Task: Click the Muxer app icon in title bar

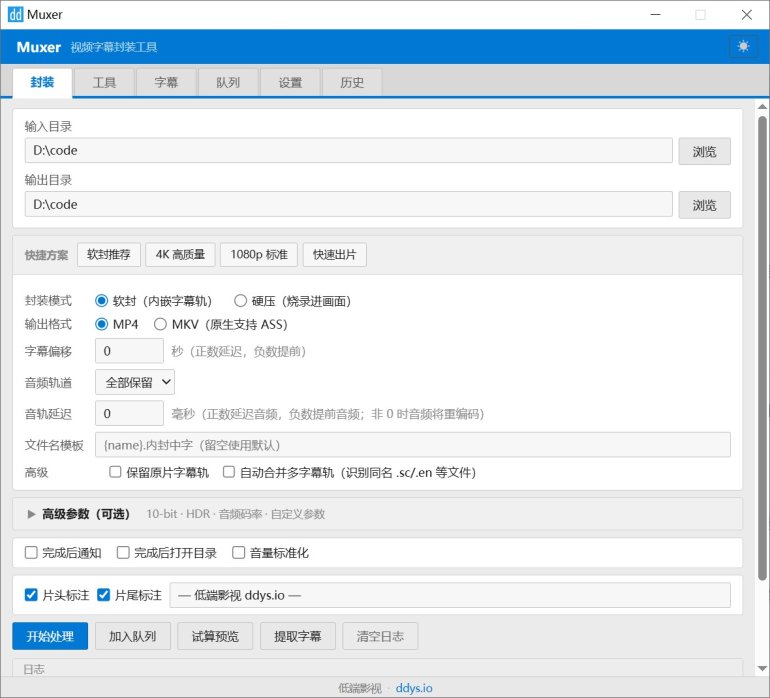Action: coord(16,15)
